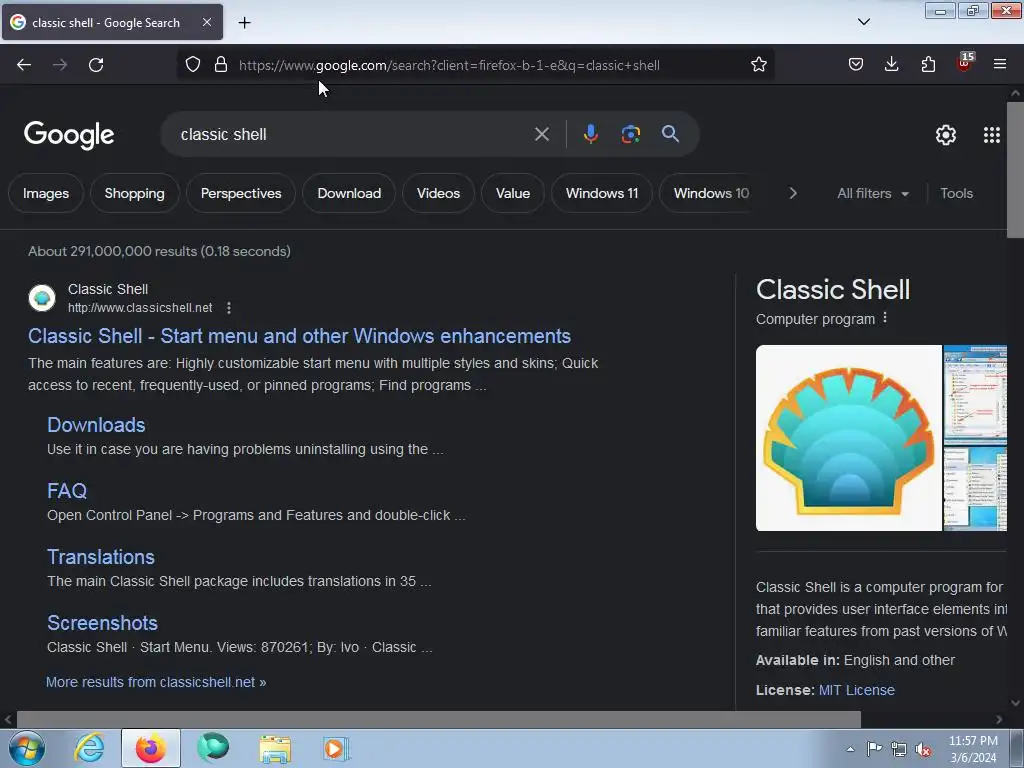Open the clock showing 11:57 PM
Screen dimensions: 1024x768
tap(973, 749)
